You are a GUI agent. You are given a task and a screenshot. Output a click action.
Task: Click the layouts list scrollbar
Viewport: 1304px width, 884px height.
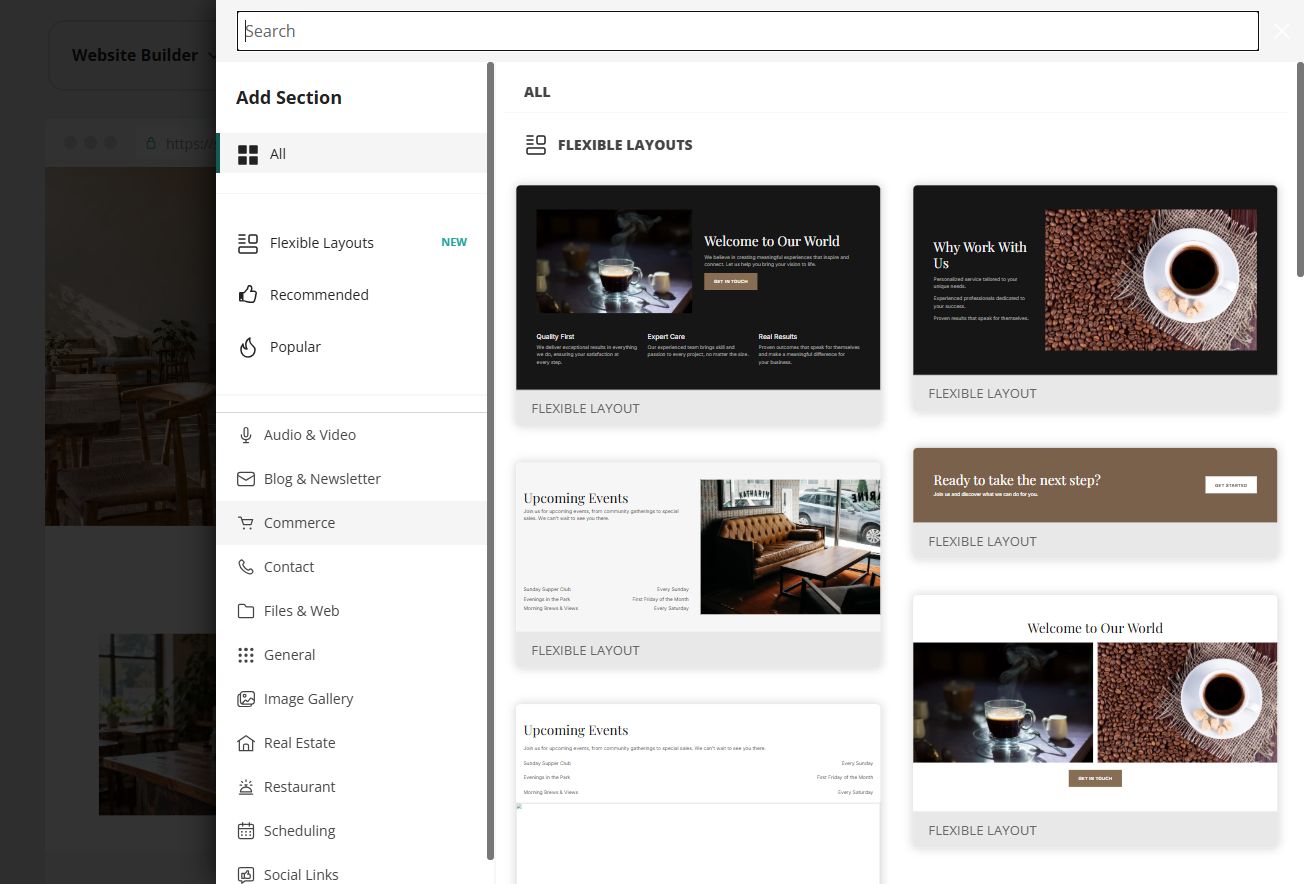[1300, 170]
